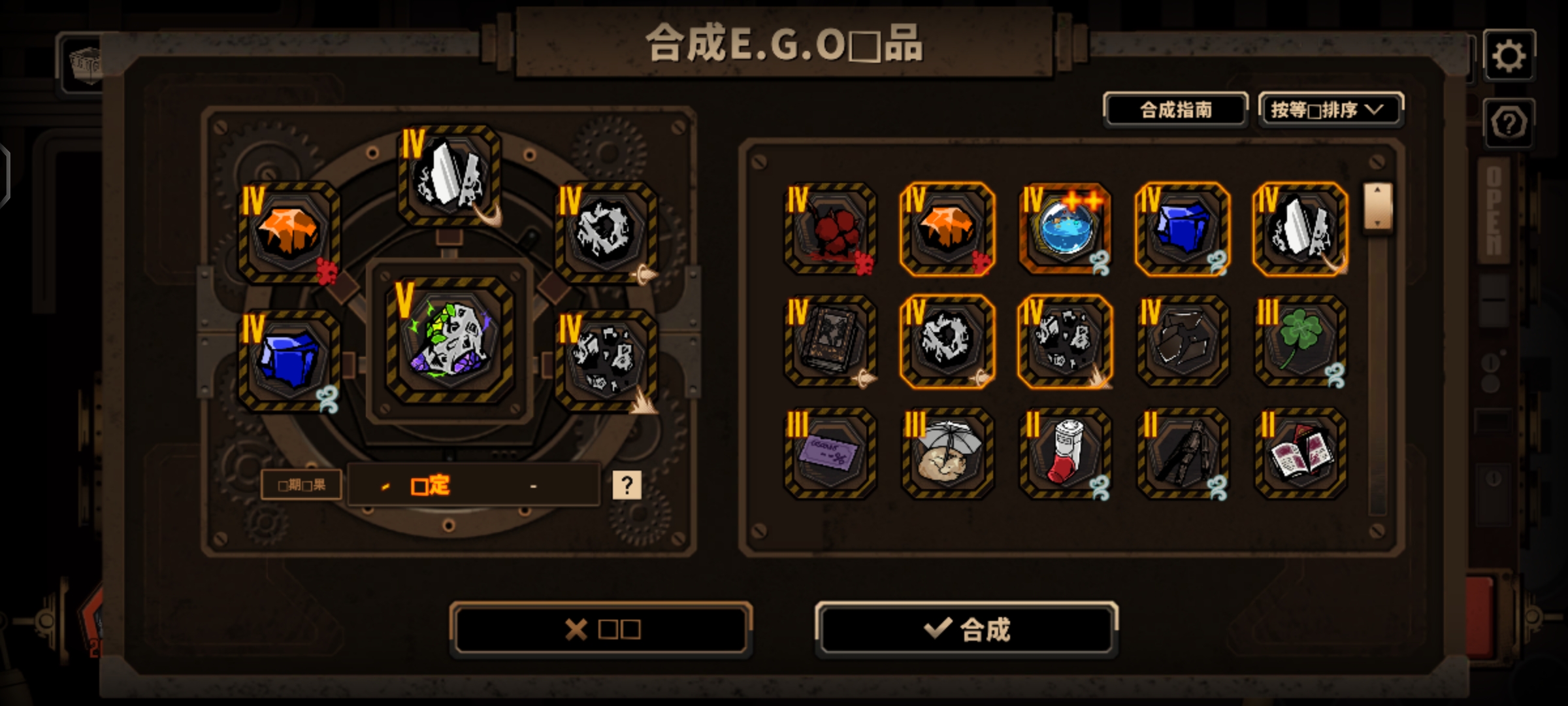This screenshot has height=706, width=1568.
Task: Select the umbrella gift in inventory
Action: (x=948, y=454)
